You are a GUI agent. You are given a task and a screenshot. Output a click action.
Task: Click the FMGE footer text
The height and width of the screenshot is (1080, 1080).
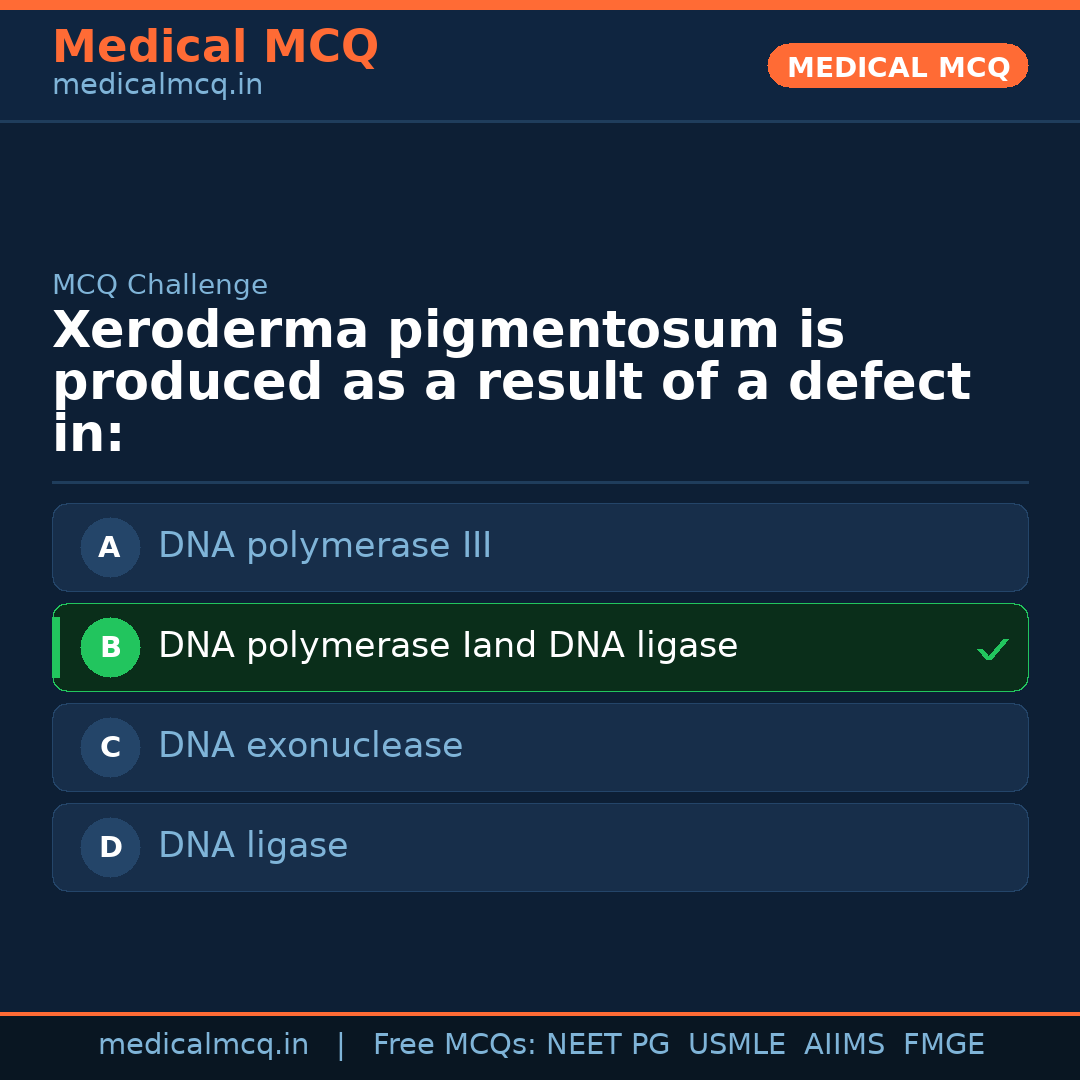point(944,1045)
